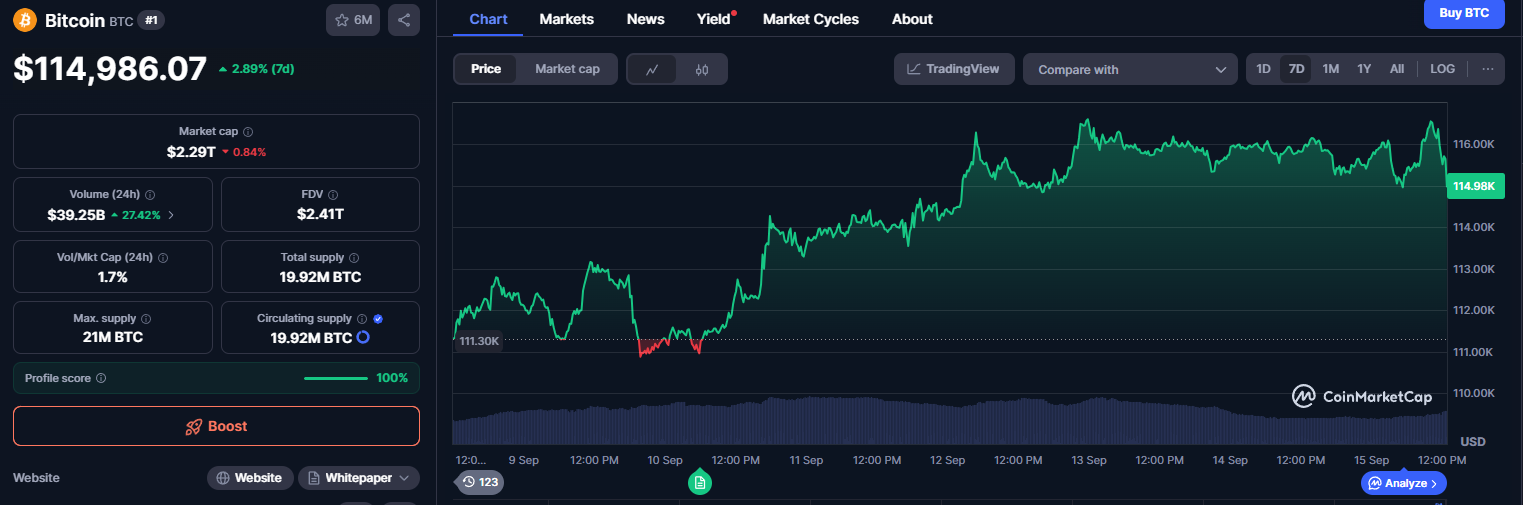Open TradingView chart button
Image resolution: width=1523 pixels, height=505 pixels.
[954, 69]
